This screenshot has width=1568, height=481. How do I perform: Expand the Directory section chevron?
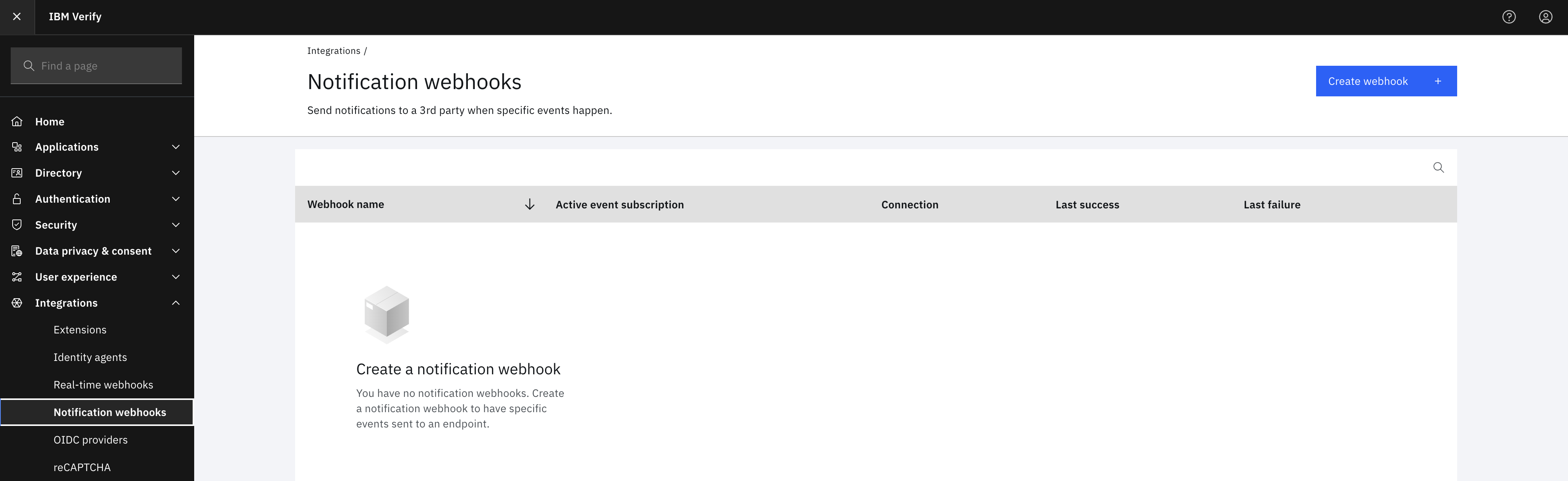(x=176, y=173)
